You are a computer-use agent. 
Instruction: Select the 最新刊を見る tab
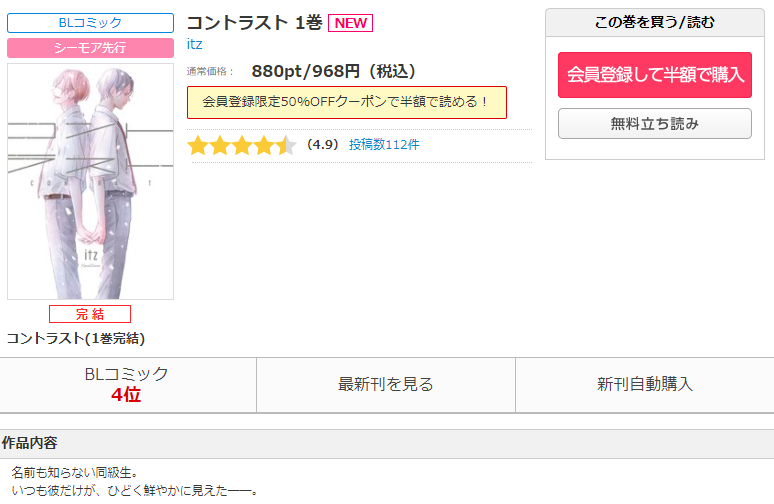coord(386,385)
